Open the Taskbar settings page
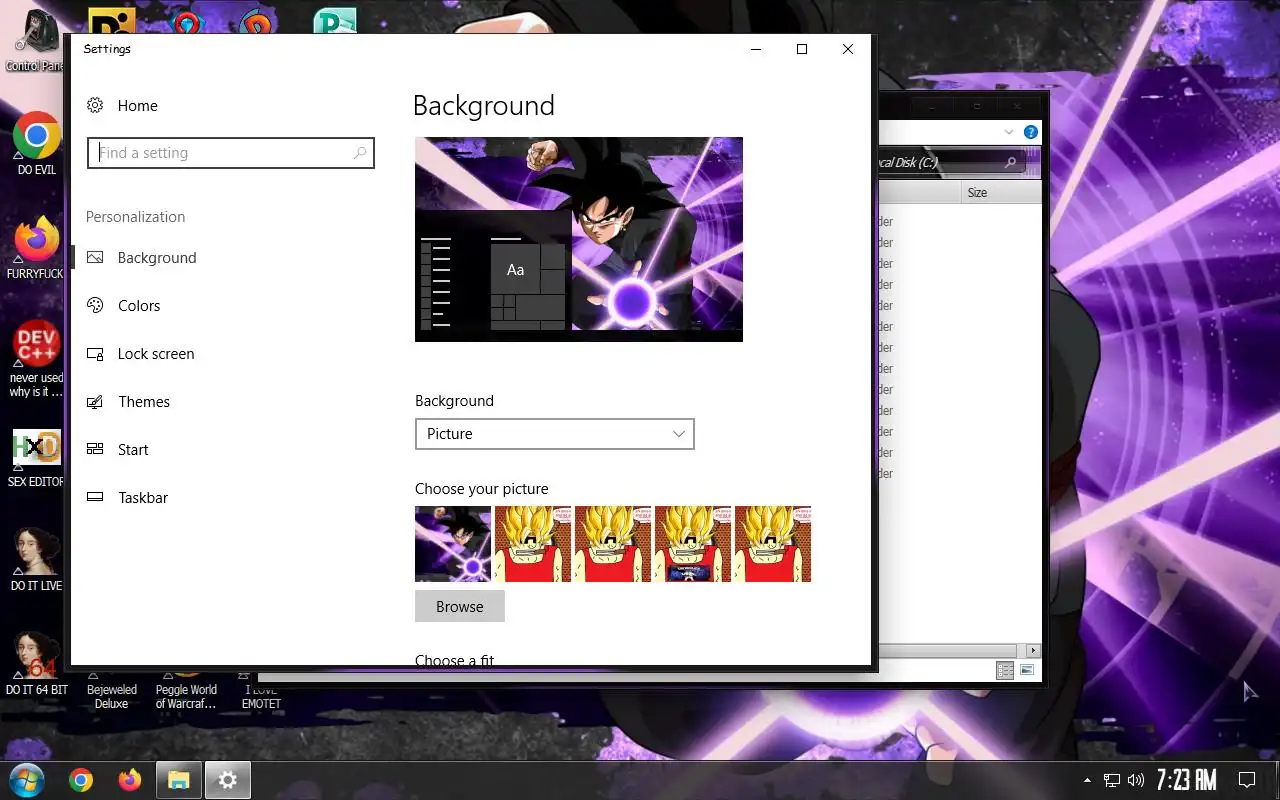Screen dimensions: 1280x800 pos(143,497)
